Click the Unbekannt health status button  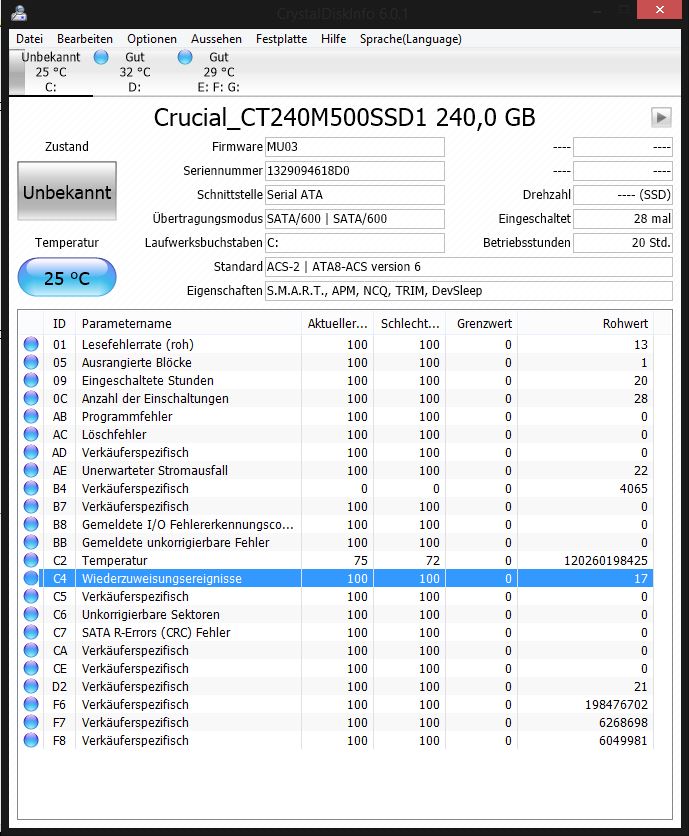[x=67, y=191]
